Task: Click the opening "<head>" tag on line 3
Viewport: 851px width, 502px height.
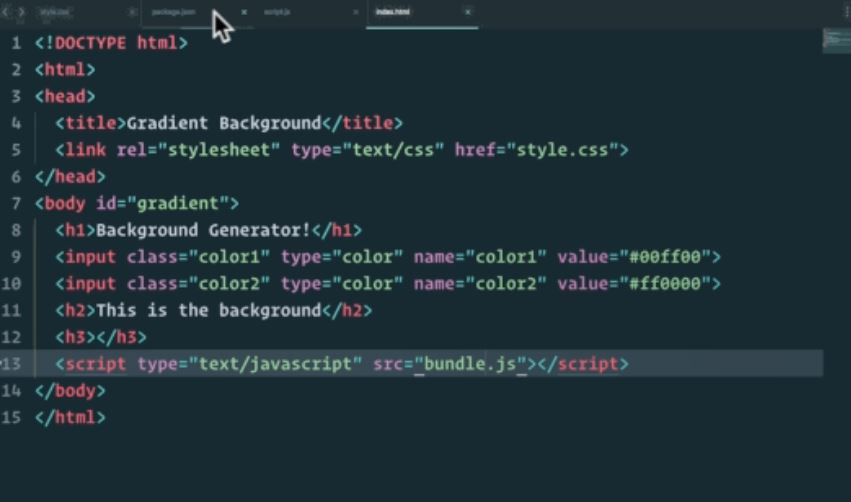Action: tap(65, 97)
